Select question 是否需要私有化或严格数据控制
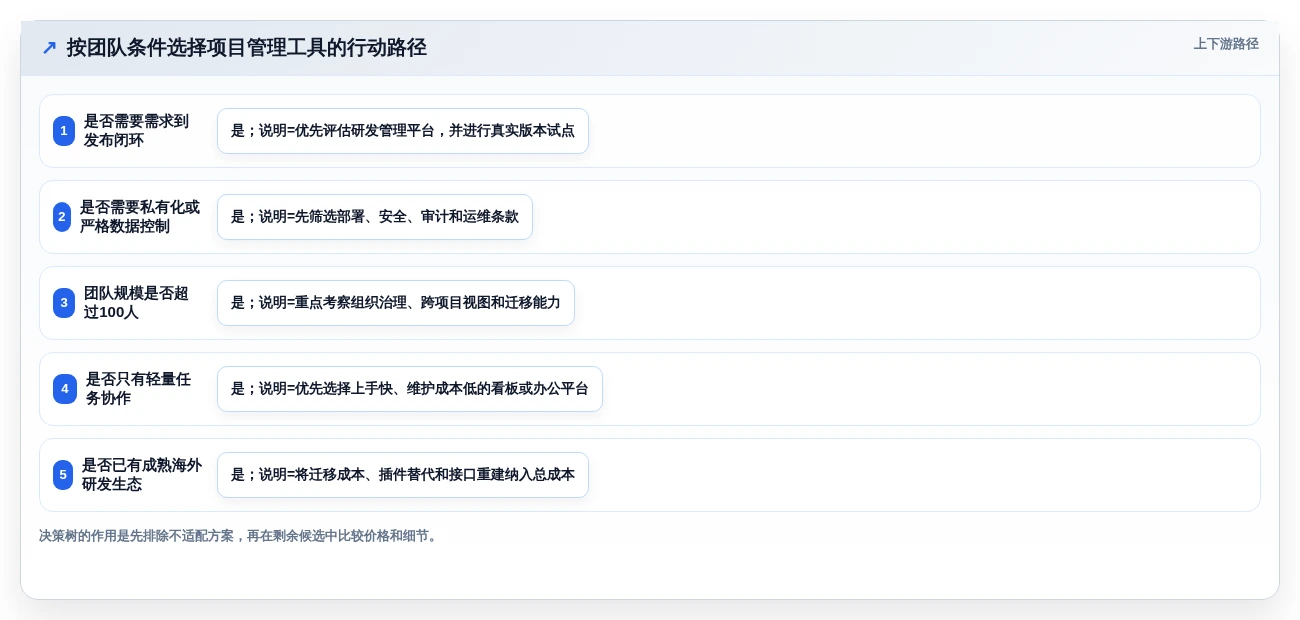The width and height of the screenshot is (1300, 620). point(140,217)
